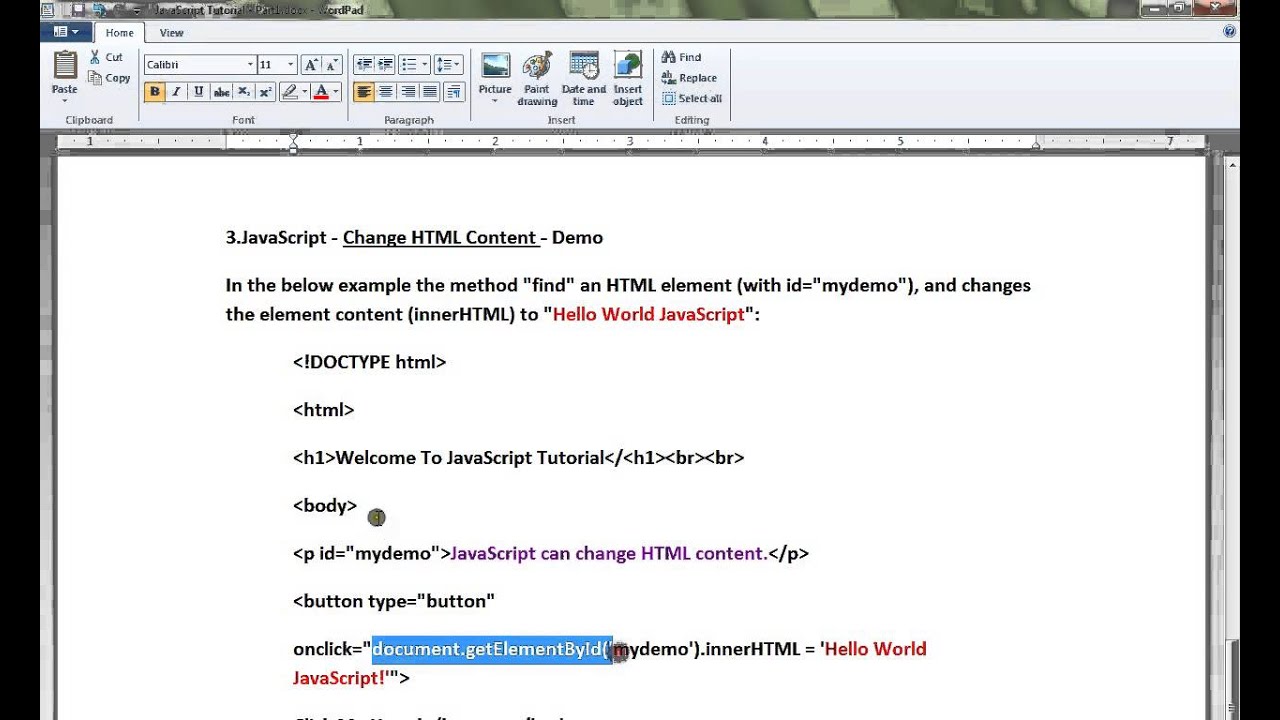Open the Calibri font family dropdown
1280x720 pixels.
pos(250,64)
